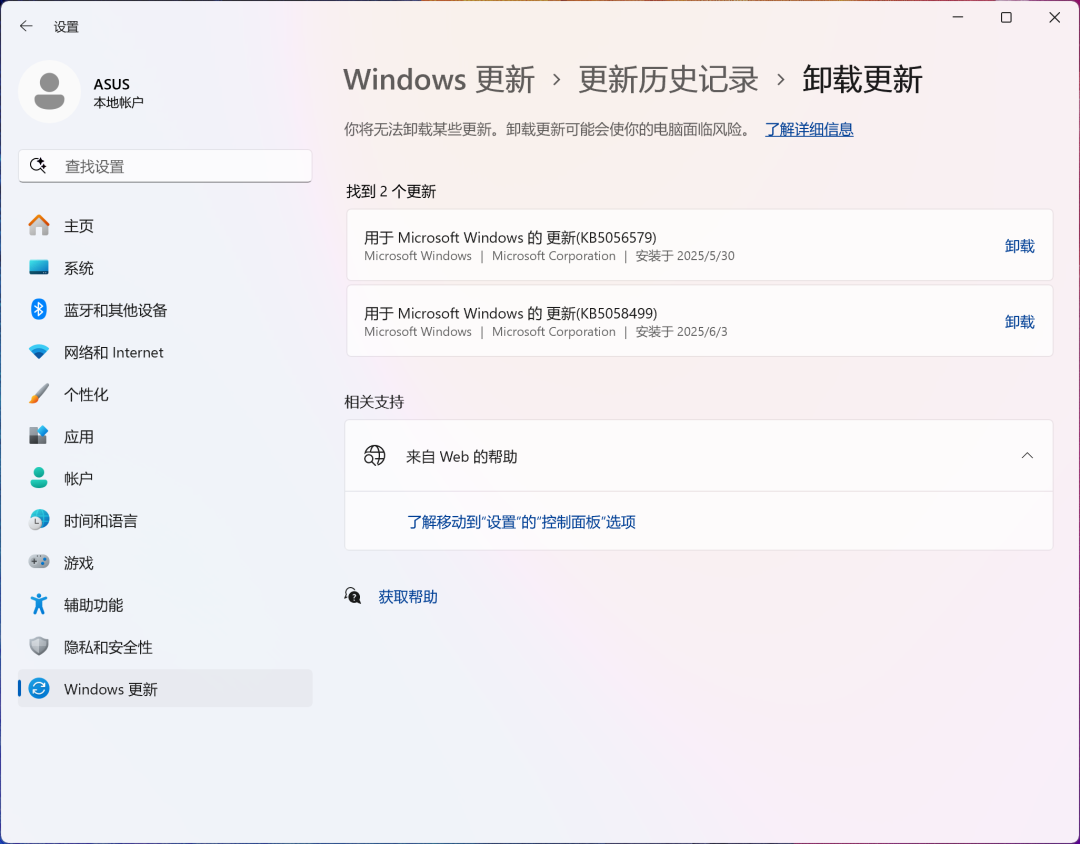Click the 本地帐户 label
Viewport: 1080px width, 844px height.
point(118,103)
